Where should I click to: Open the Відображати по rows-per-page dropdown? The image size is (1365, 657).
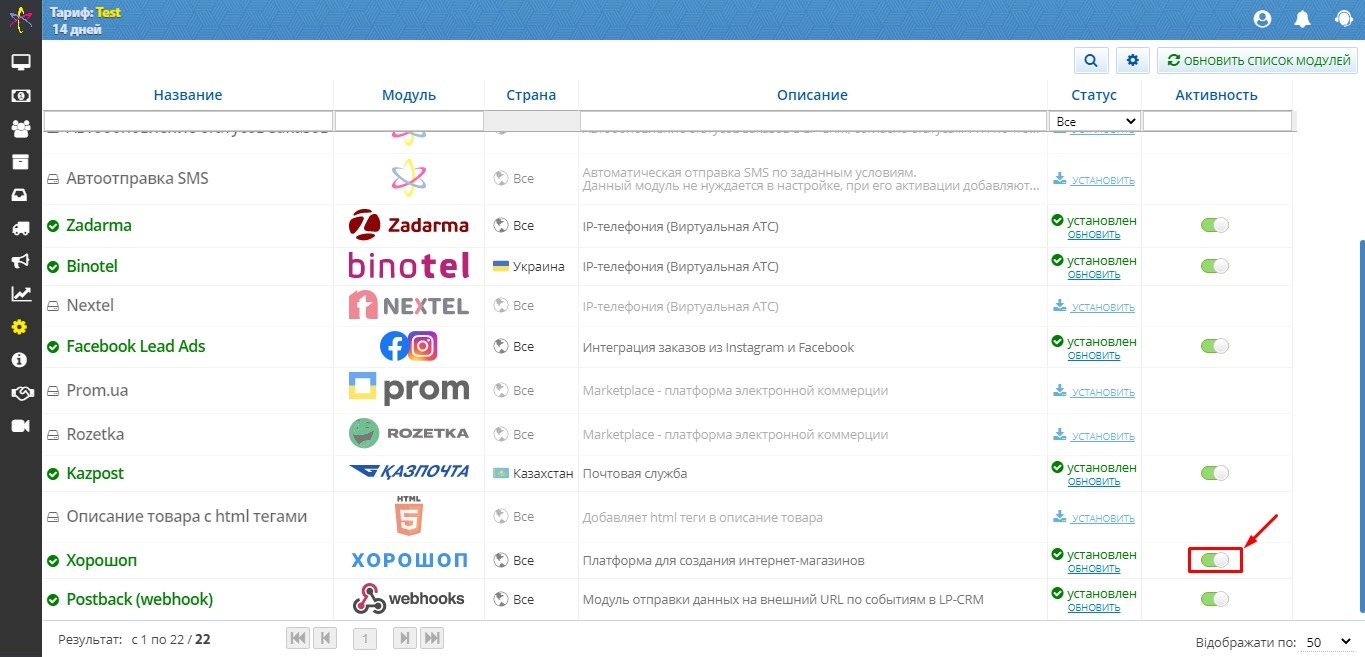pyautogui.click(x=1328, y=641)
